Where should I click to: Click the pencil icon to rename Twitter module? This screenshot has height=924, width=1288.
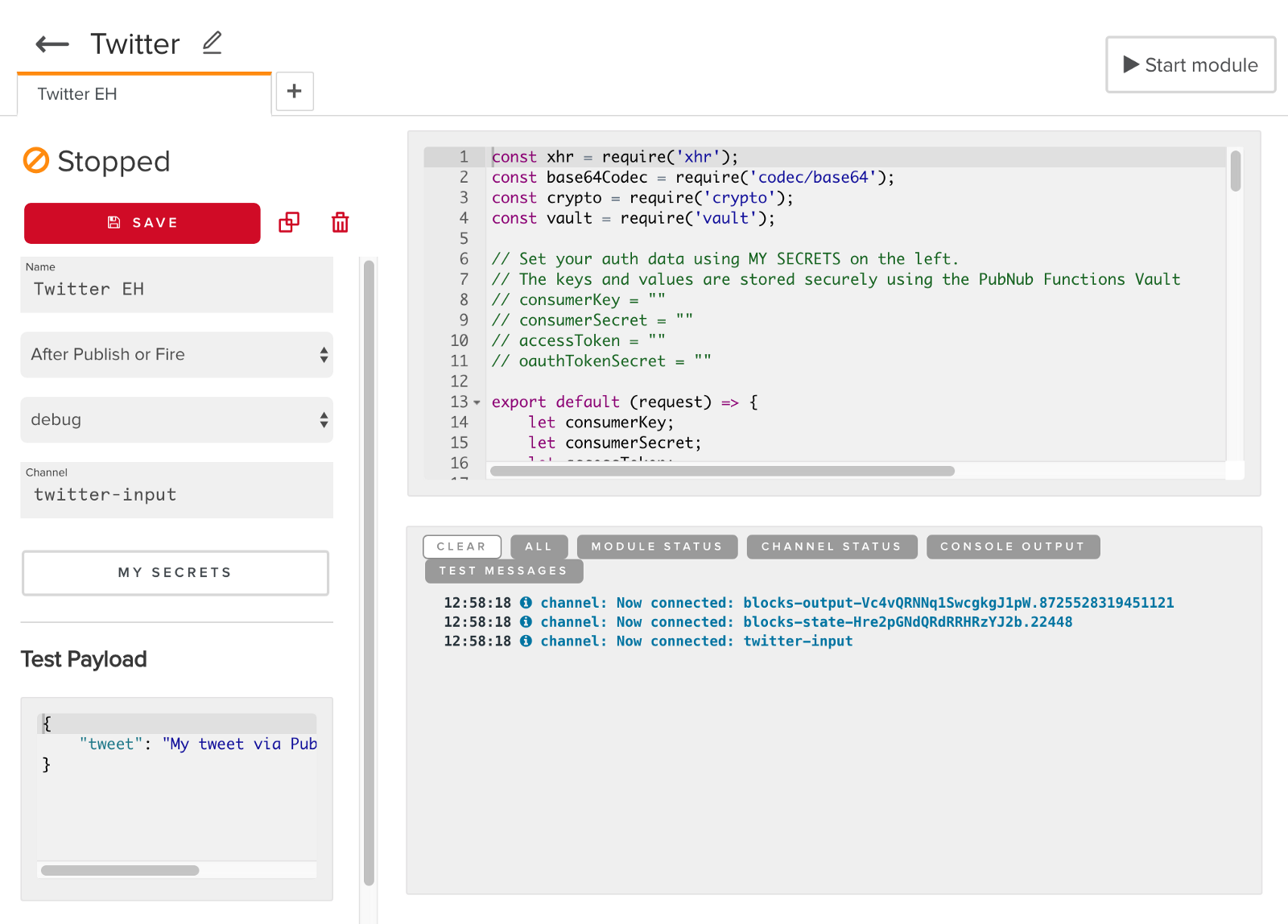pyautogui.click(x=212, y=42)
